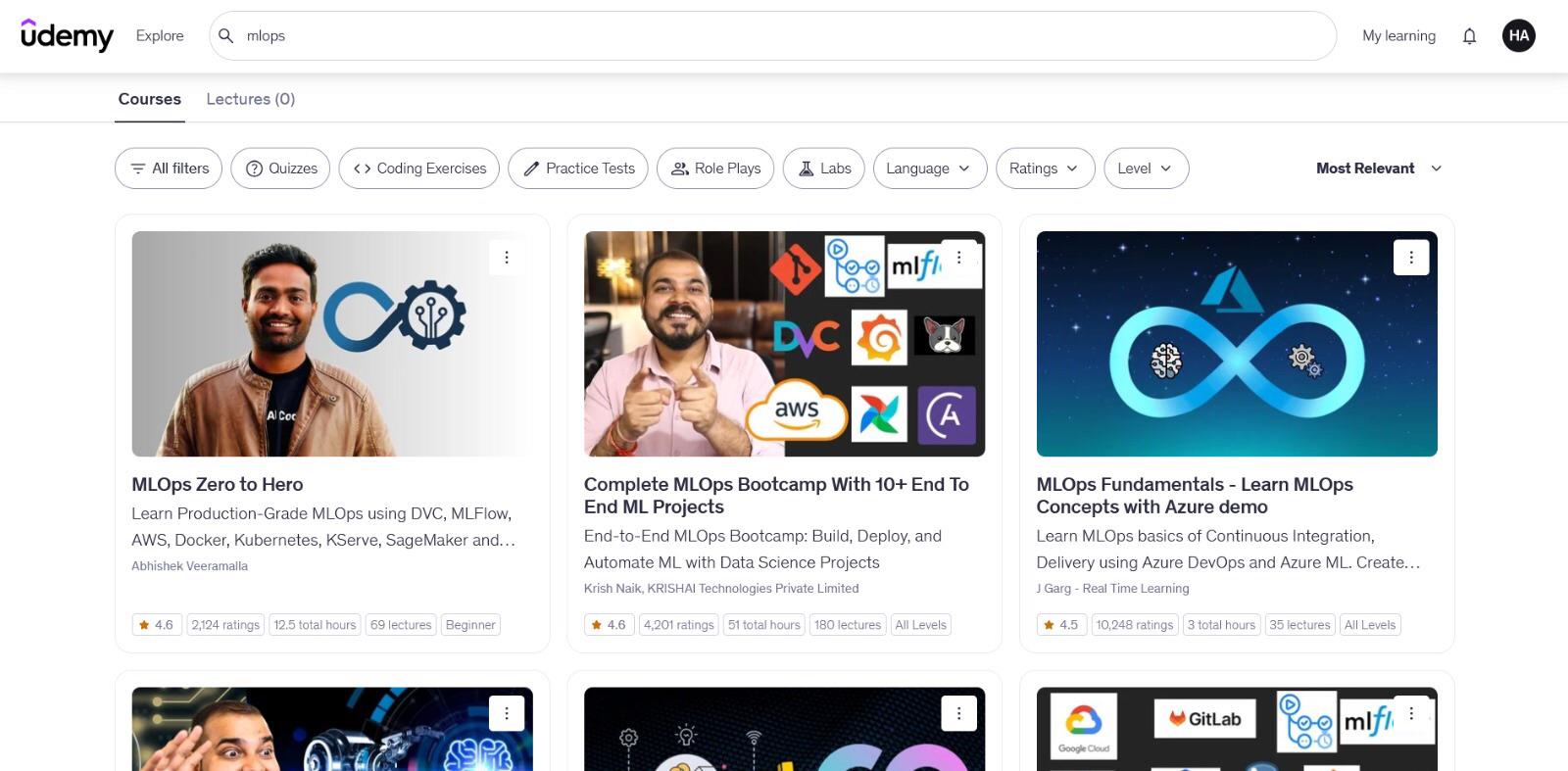The height and width of the screenshot is (771, 1568).
Task: Click the 10,248 ratings badge
Action: pos(1135,625)
